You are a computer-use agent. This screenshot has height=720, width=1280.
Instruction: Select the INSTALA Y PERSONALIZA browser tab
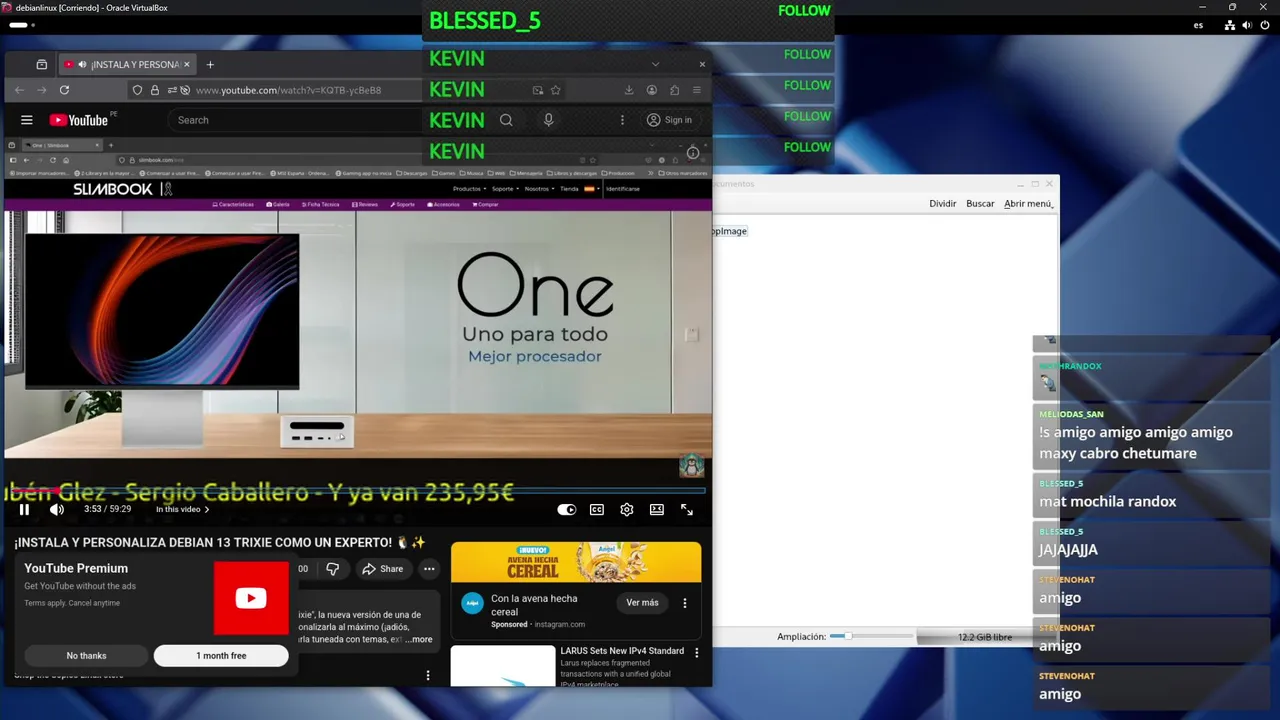[x=125, y=64]
